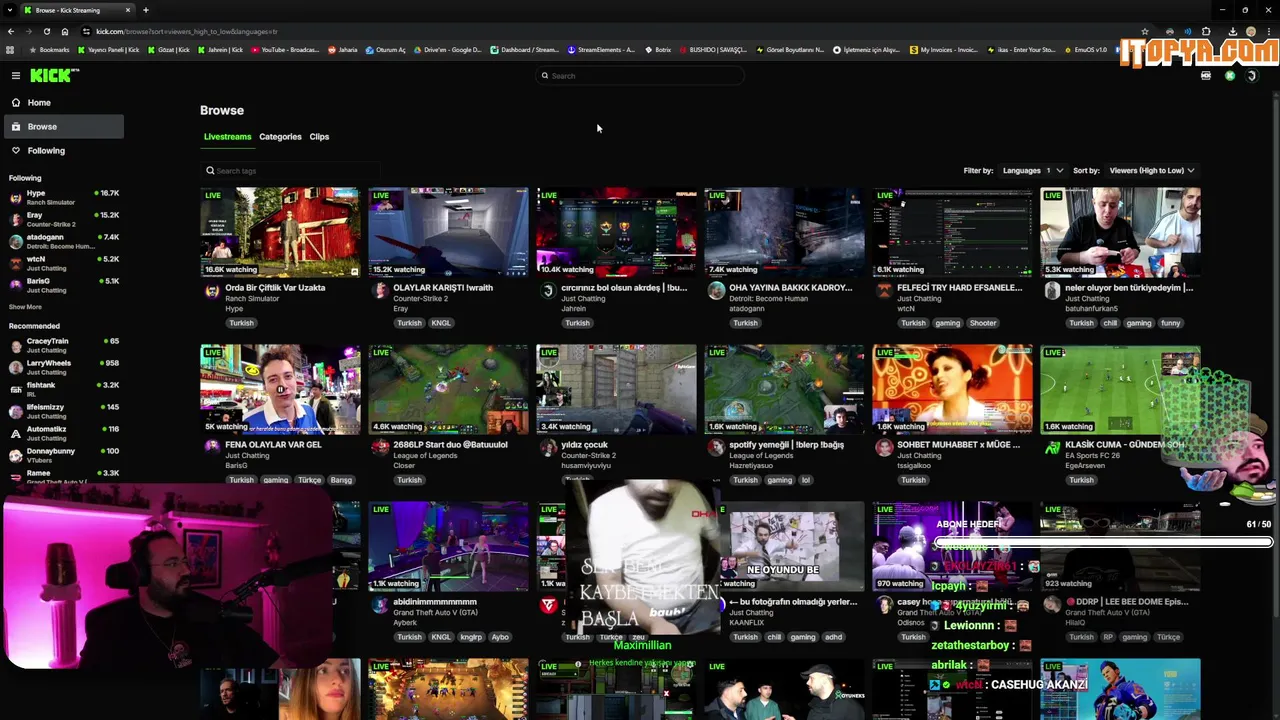The width and height of the screenshot is (1280, 720).
Task: Click Donnaybunny avatar in Recommended
Action: (15, 455)
